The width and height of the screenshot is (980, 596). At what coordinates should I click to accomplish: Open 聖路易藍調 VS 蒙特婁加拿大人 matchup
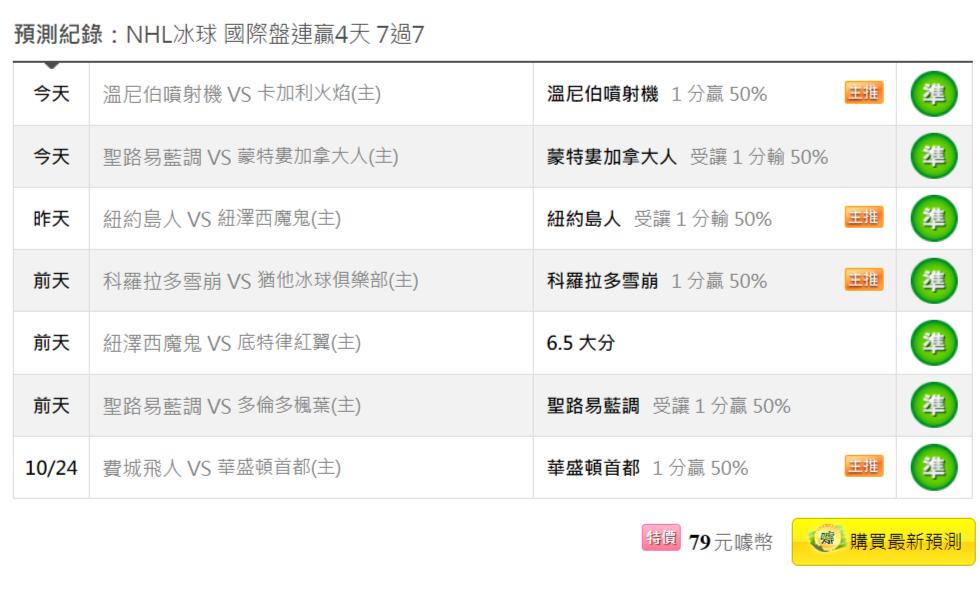[x=251, y=156]
